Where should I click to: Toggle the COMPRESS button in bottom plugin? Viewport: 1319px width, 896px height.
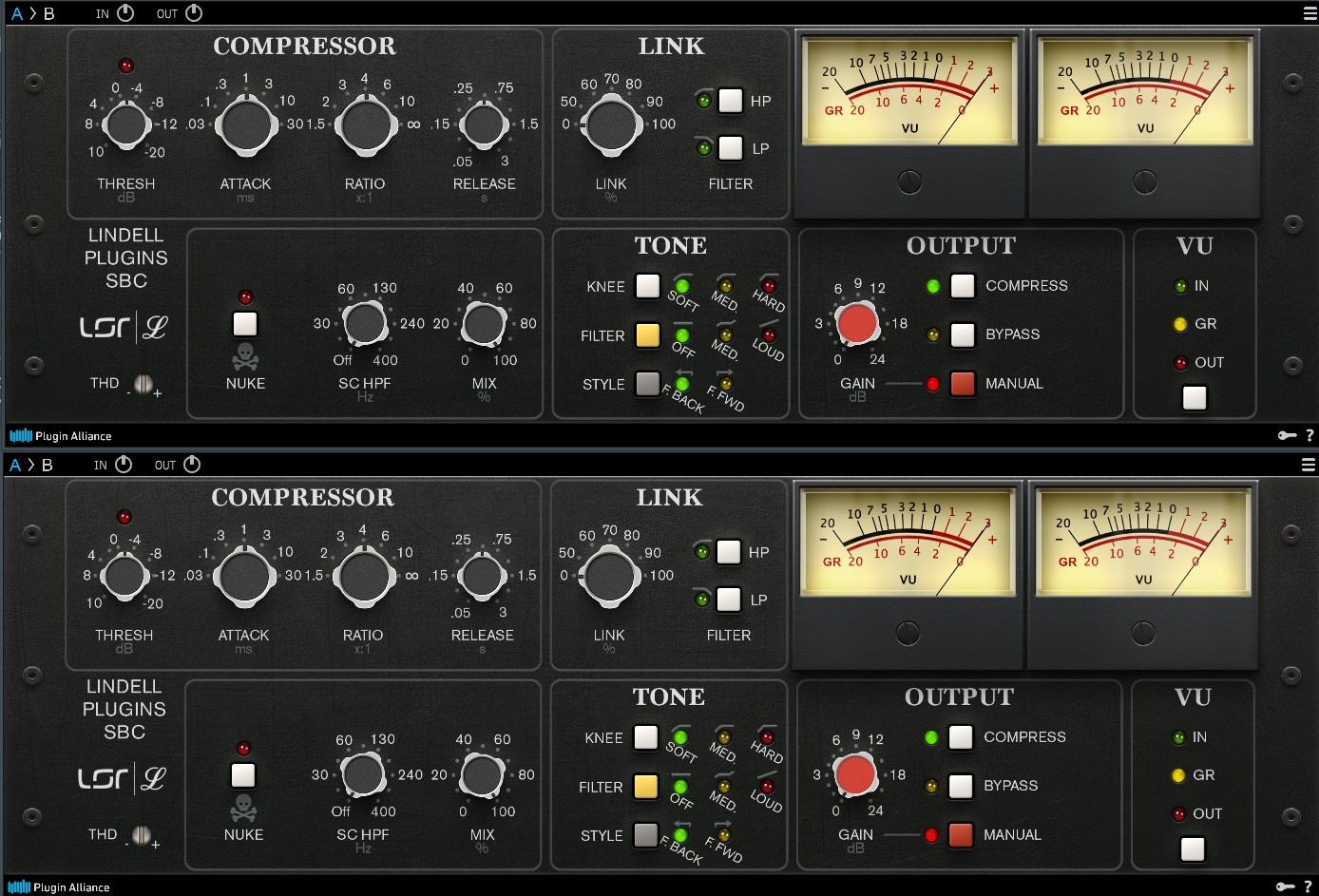tap(961, 737)
